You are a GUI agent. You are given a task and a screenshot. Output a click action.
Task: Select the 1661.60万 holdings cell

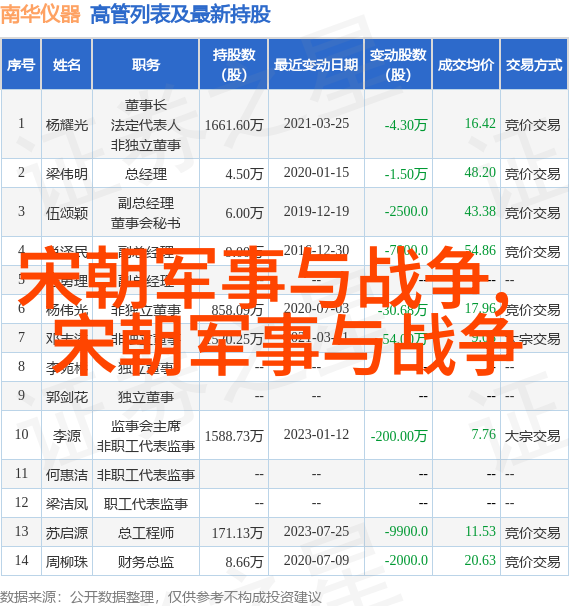(x=234, y=125)
